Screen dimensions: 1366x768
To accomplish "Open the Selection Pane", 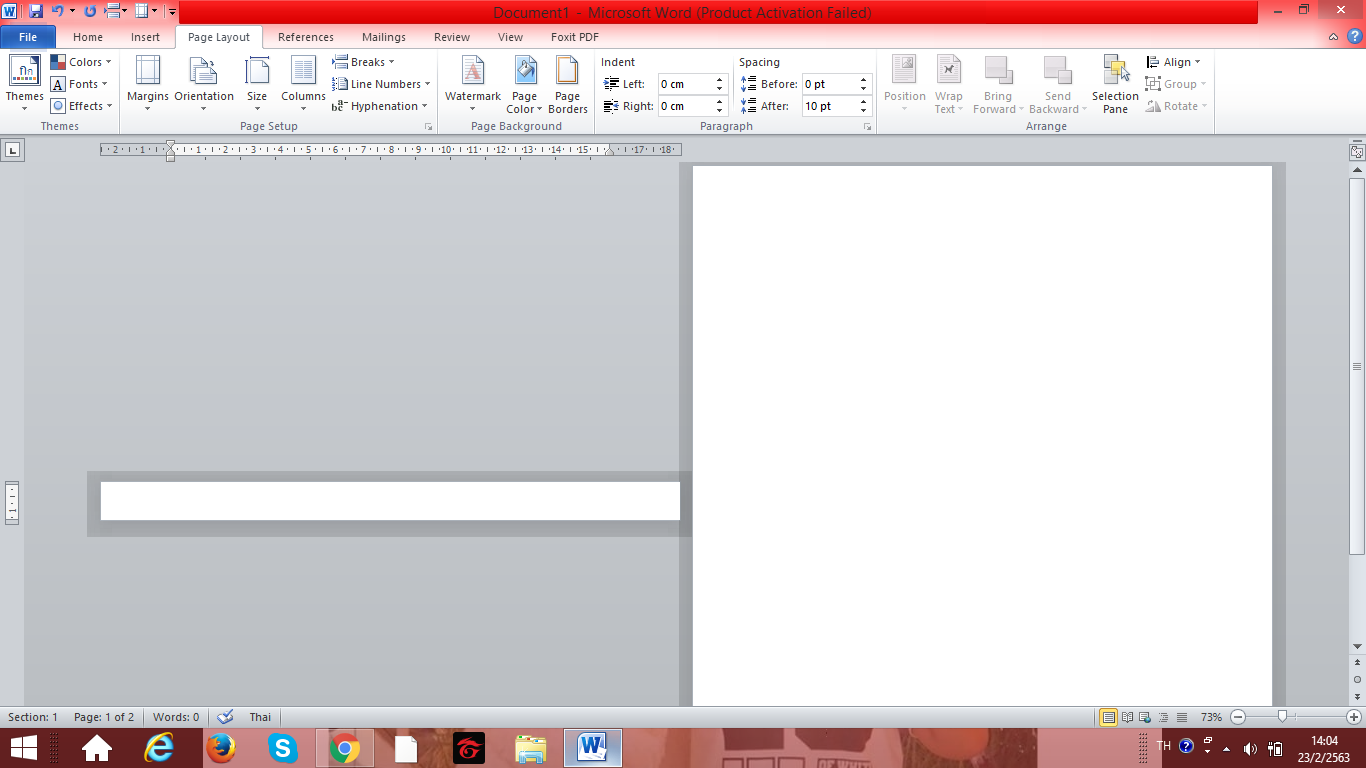I will pos(1115,80).
